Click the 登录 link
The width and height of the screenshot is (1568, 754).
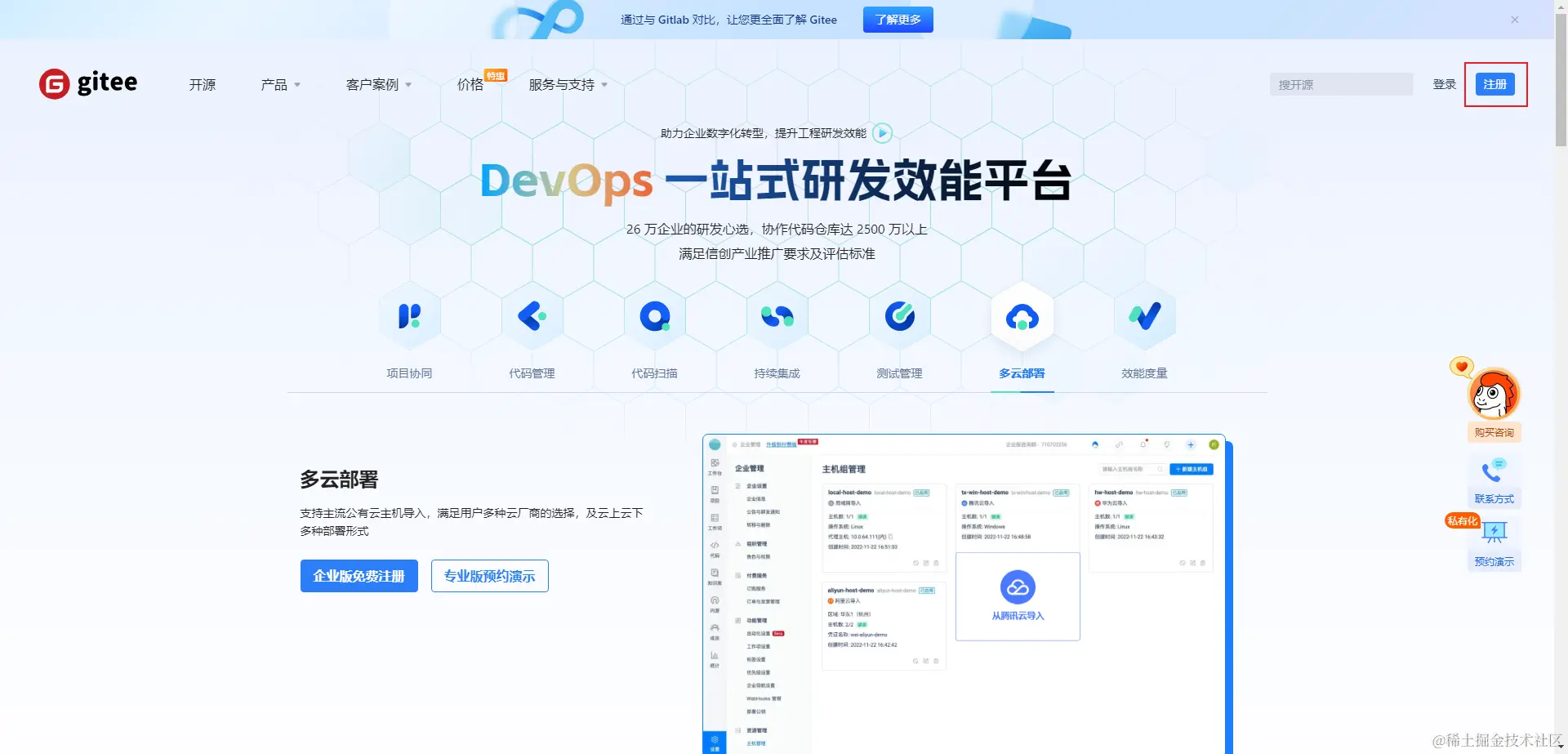[1445, 84]
